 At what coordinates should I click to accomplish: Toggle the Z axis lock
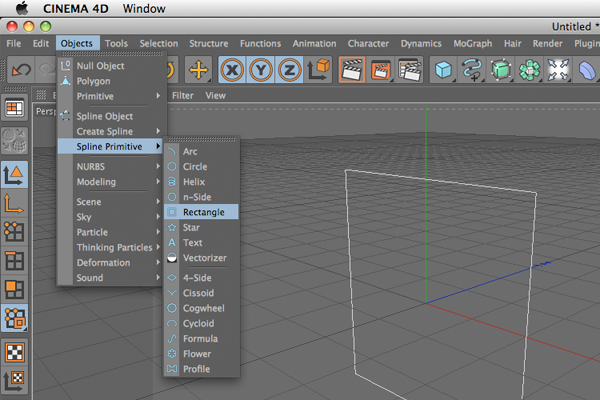(x=289, y=70)
